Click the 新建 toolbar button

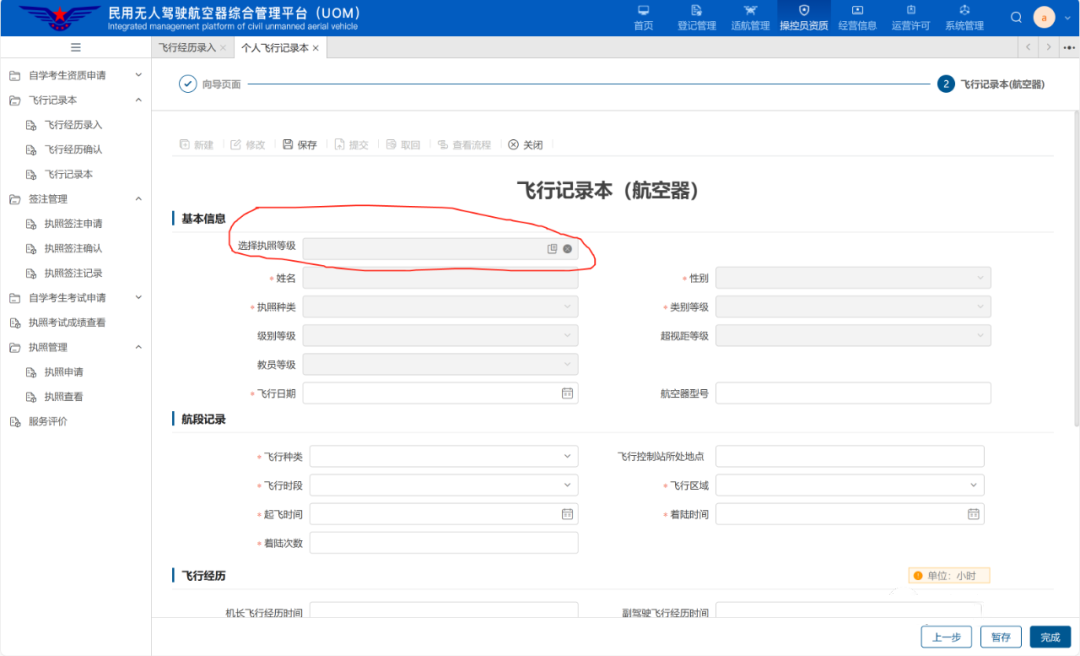pyautogui.click(x=196, y=145)
